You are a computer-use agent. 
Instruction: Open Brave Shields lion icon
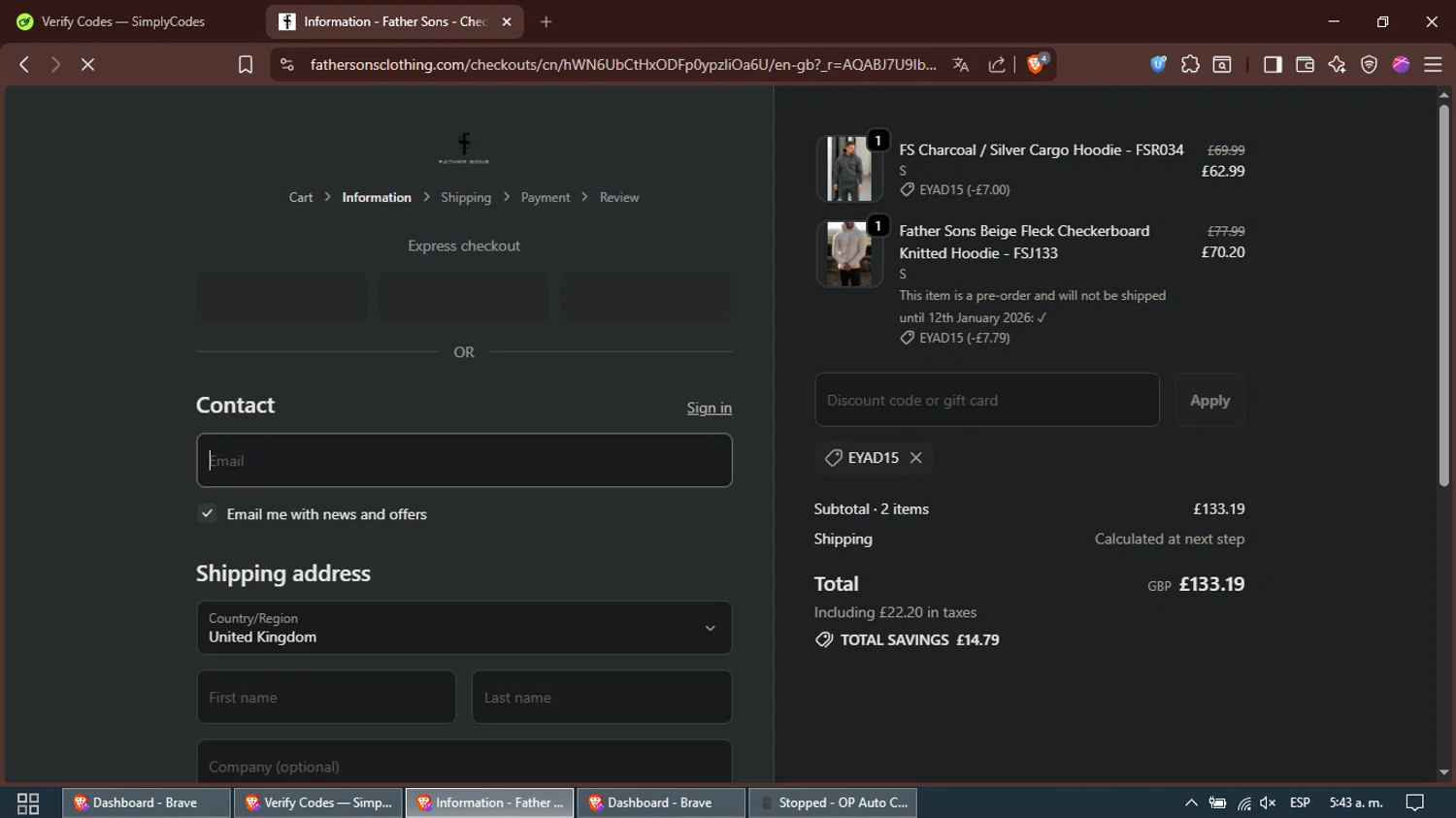coord(1037,64)
